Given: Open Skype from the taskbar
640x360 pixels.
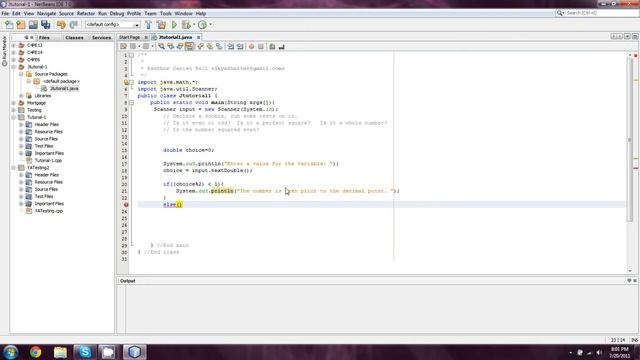Looking at the screenshot, I should tap(84, 352).
